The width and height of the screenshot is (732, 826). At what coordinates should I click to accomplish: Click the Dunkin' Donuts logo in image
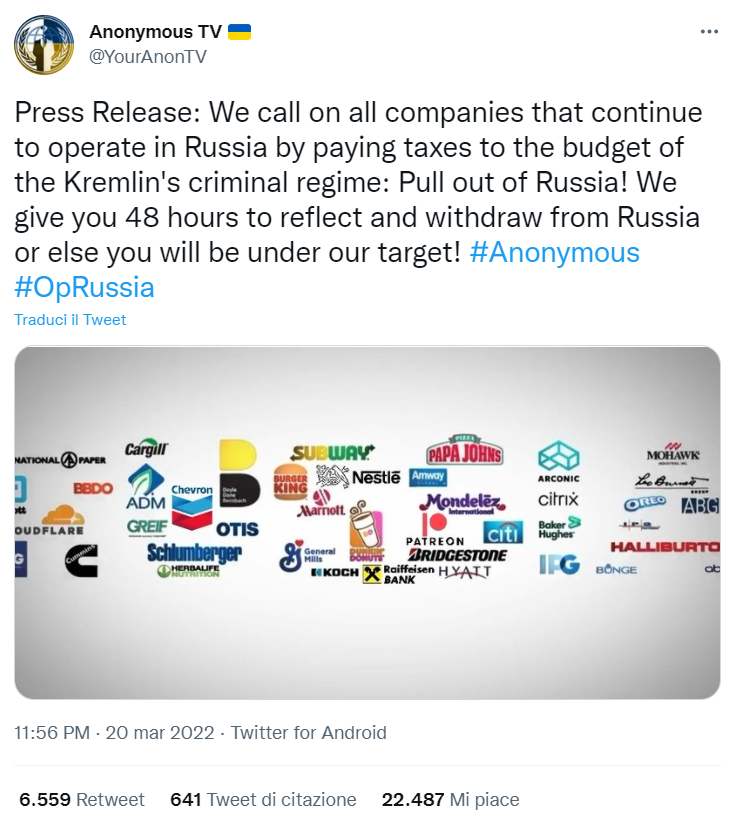366,535
